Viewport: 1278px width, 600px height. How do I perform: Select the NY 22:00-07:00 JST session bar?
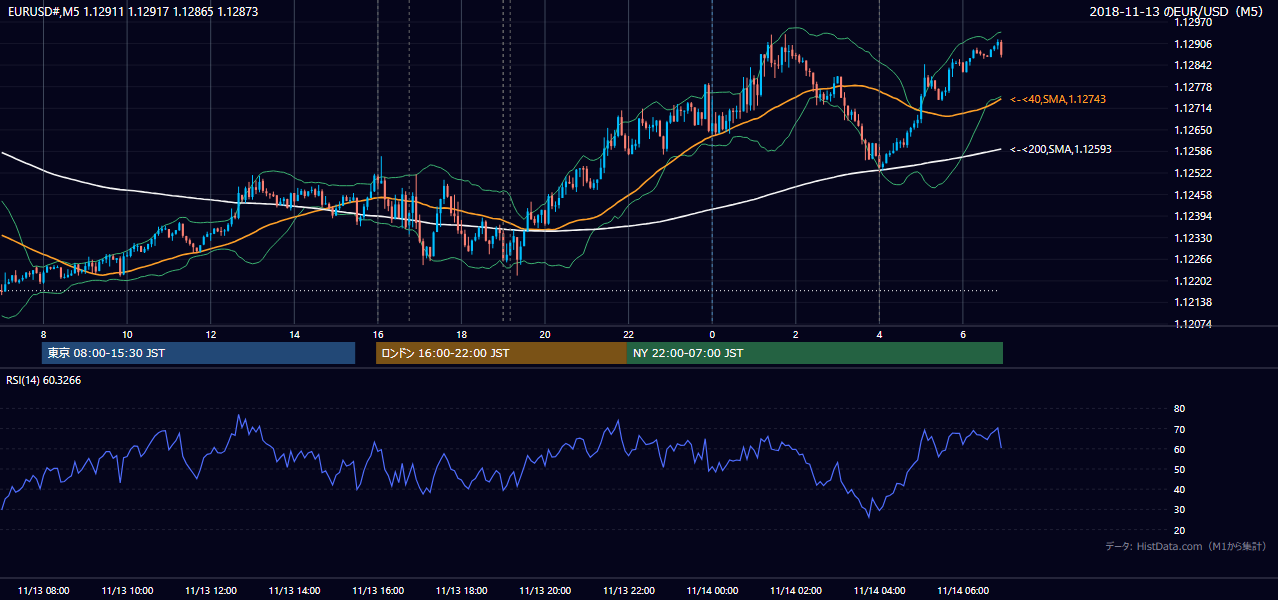point(815,353)
